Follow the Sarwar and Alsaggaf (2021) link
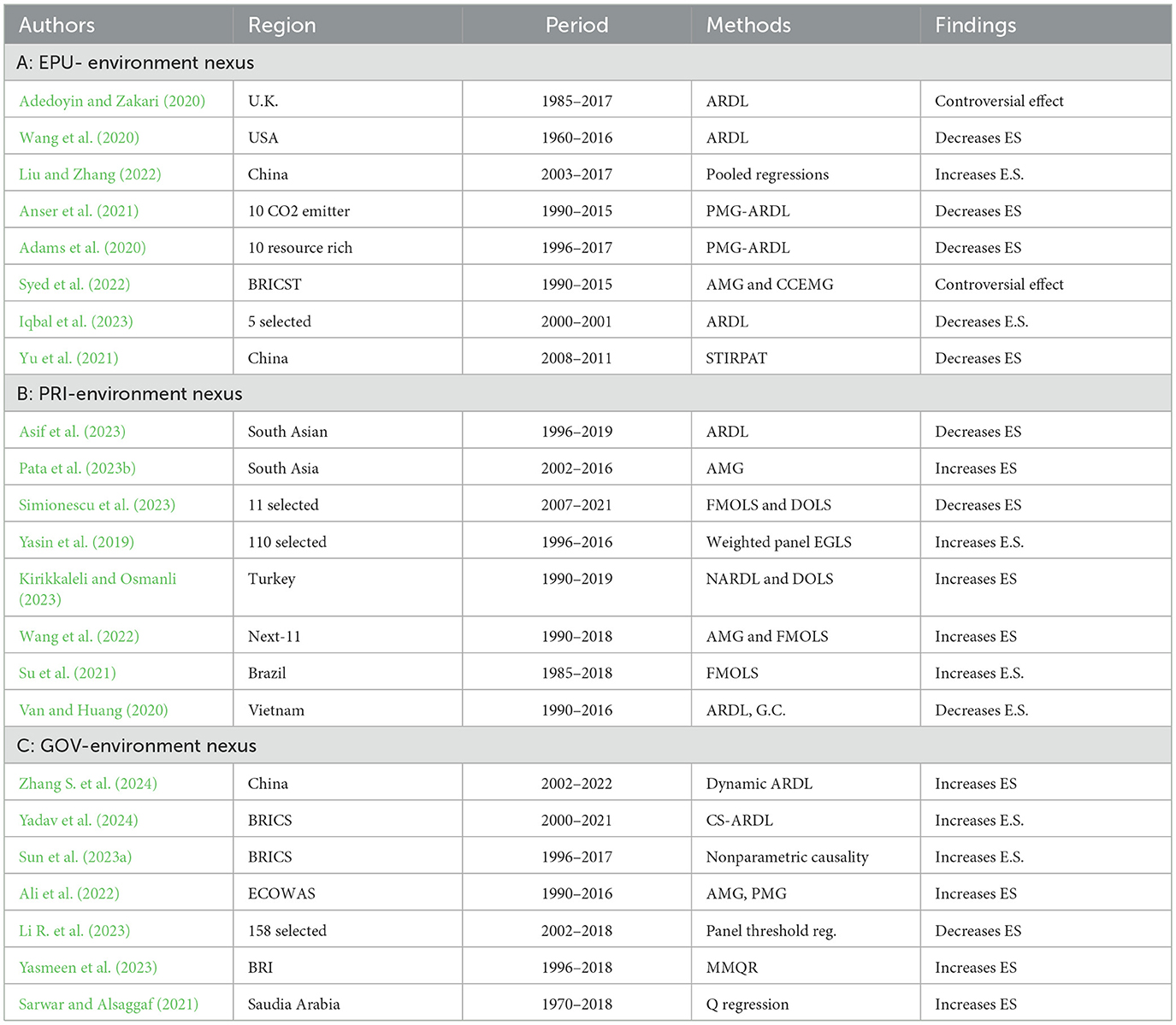 point(109,1004)
